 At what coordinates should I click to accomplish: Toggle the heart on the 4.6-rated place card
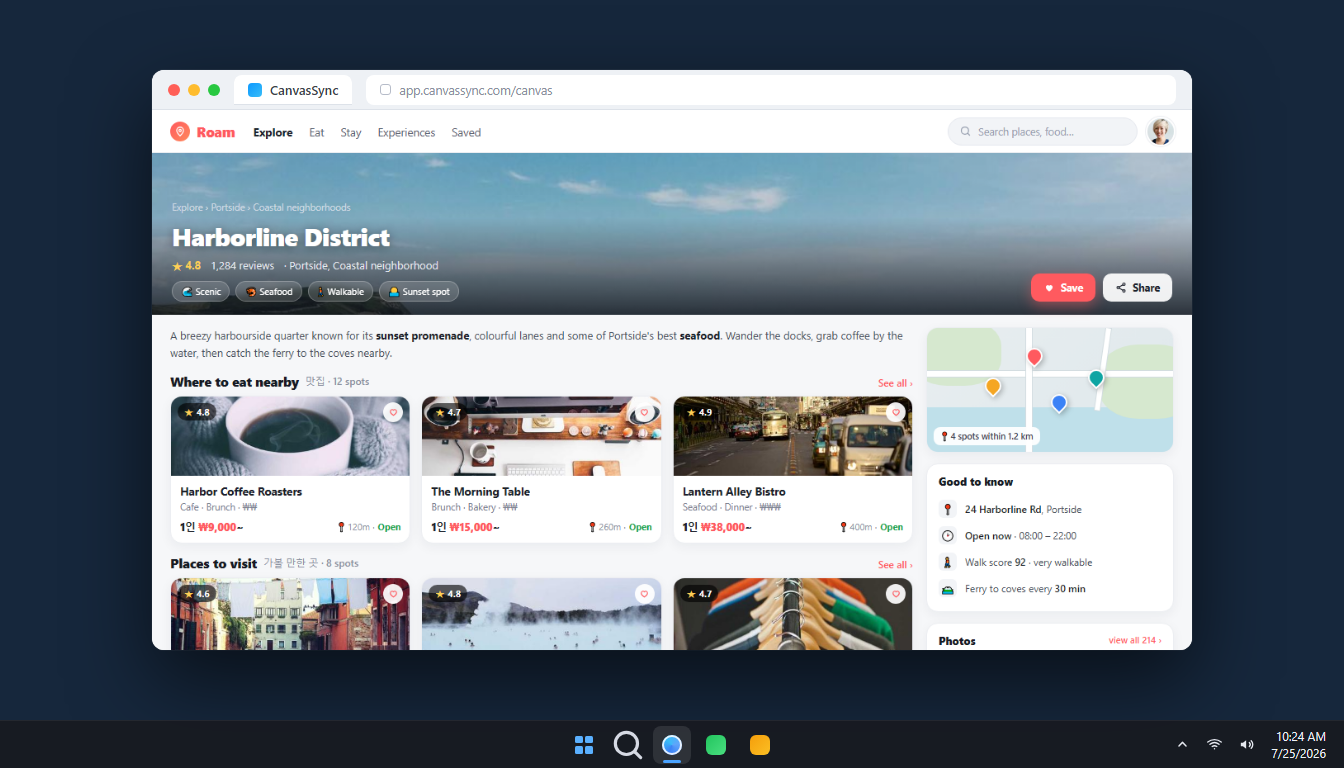coord(393,594)
